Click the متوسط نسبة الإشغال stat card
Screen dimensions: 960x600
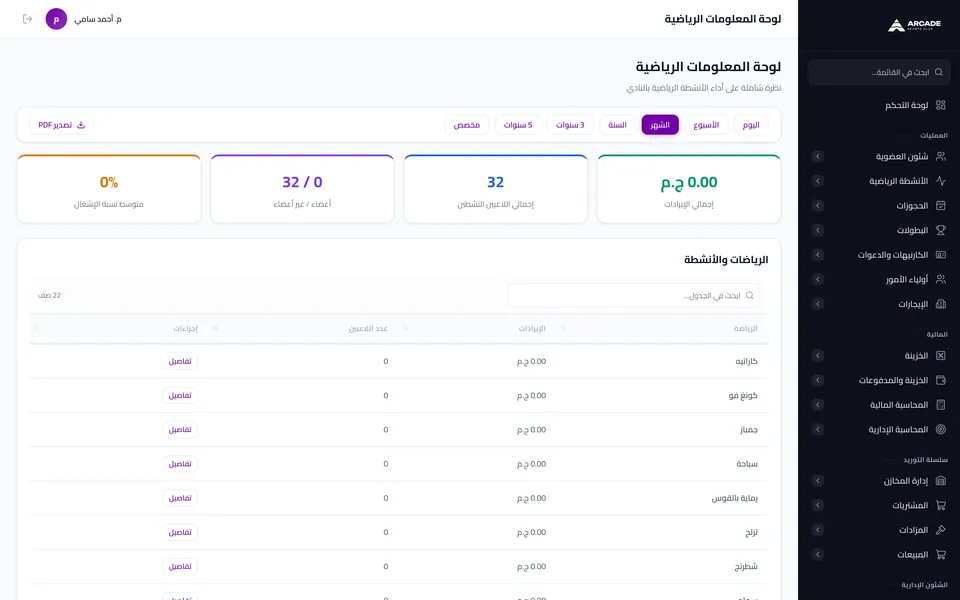tap(109, 189)
